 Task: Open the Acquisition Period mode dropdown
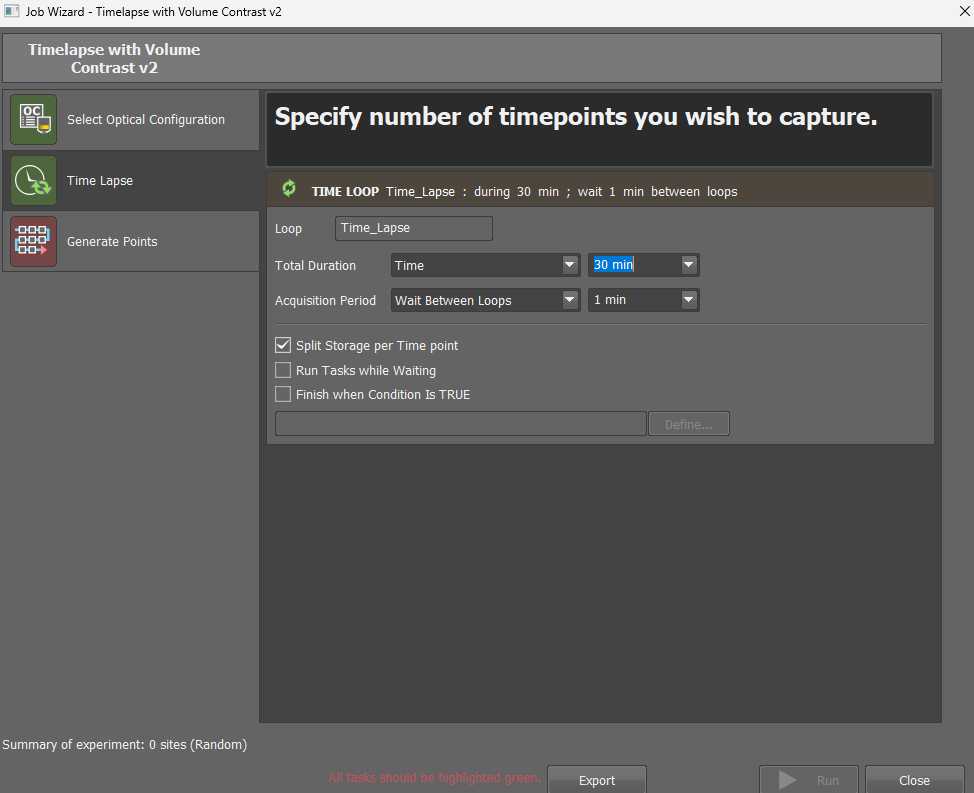pos(569,300)
